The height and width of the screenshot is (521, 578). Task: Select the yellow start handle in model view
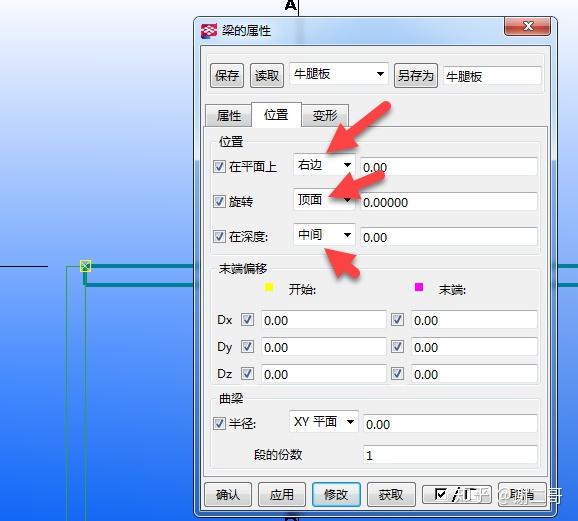(86, 266)
